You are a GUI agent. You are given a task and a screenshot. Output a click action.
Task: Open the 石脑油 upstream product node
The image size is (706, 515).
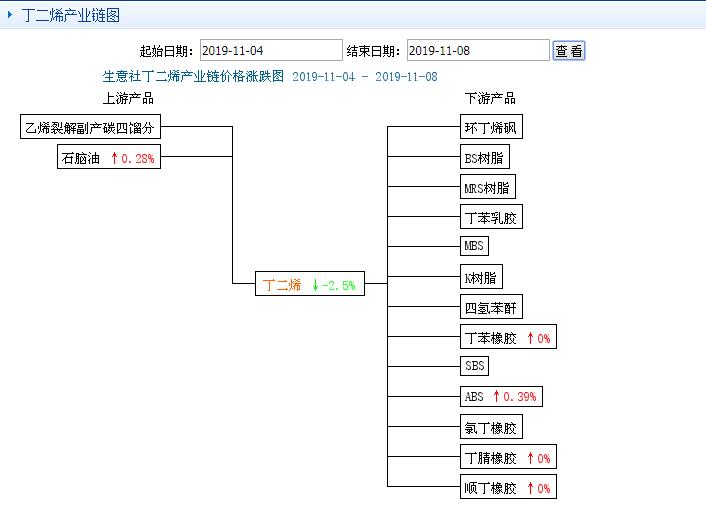[109, 157]
